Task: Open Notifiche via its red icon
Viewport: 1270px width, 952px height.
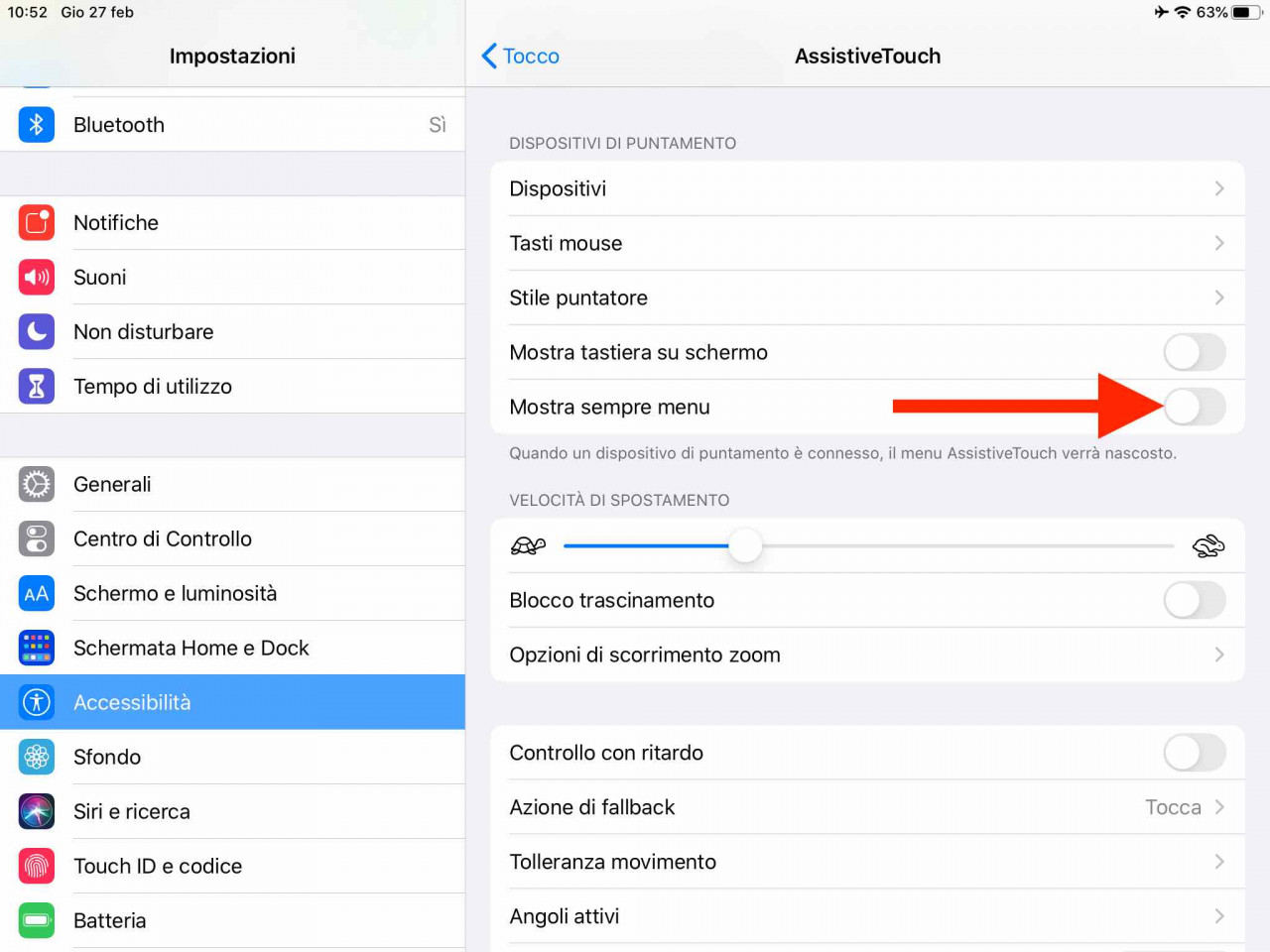Action: pos(37,223)
